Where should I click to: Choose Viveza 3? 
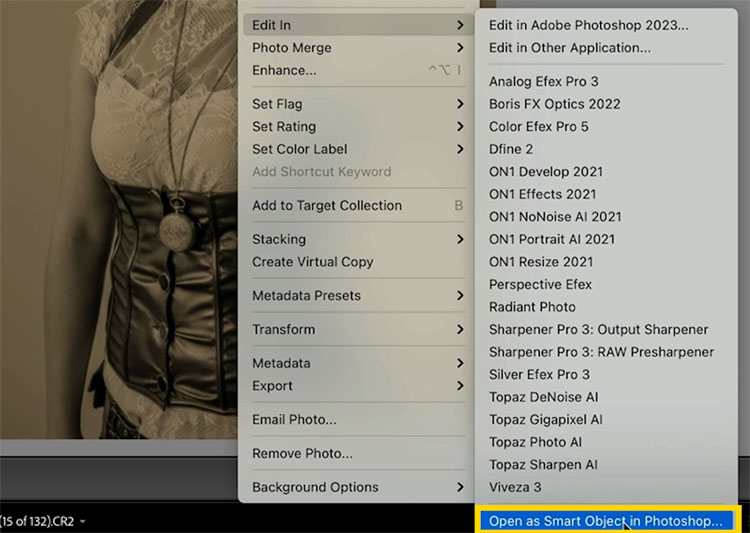click(x=606, y=487)
